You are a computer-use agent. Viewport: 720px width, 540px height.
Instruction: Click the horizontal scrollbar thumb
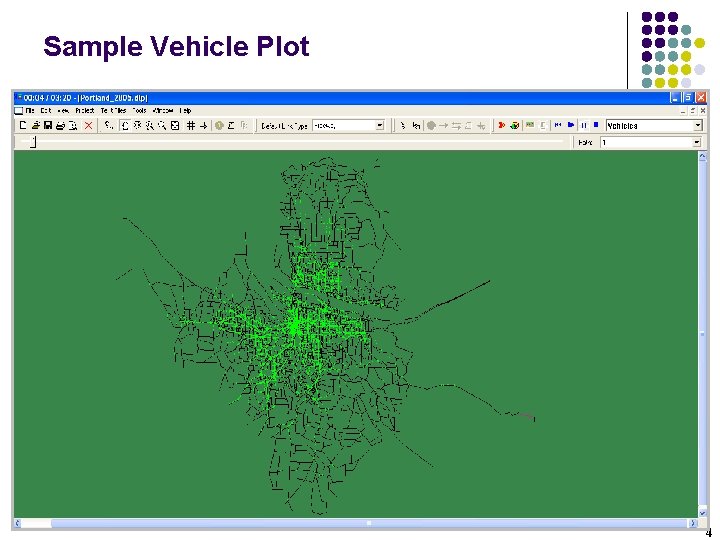click(368, 523)
